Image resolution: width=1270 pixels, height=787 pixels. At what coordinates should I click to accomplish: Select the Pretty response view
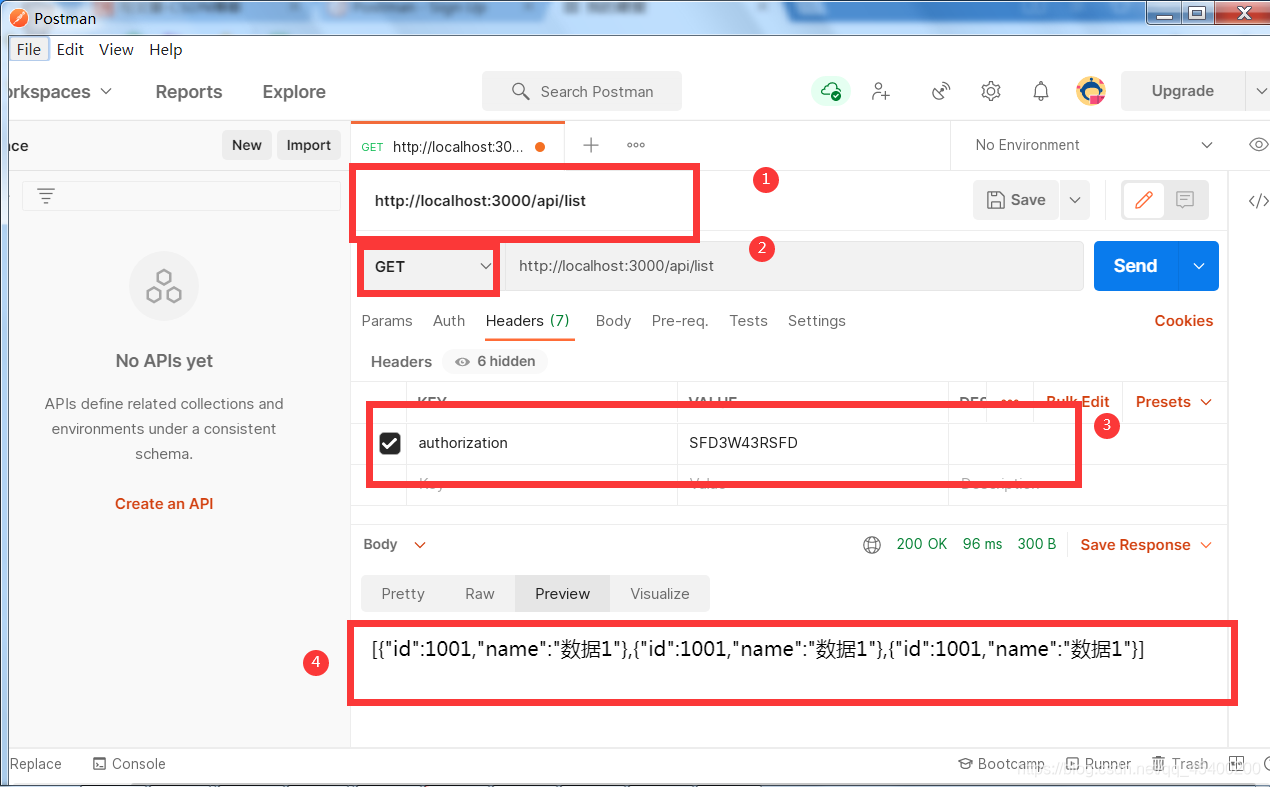[403, 594]
